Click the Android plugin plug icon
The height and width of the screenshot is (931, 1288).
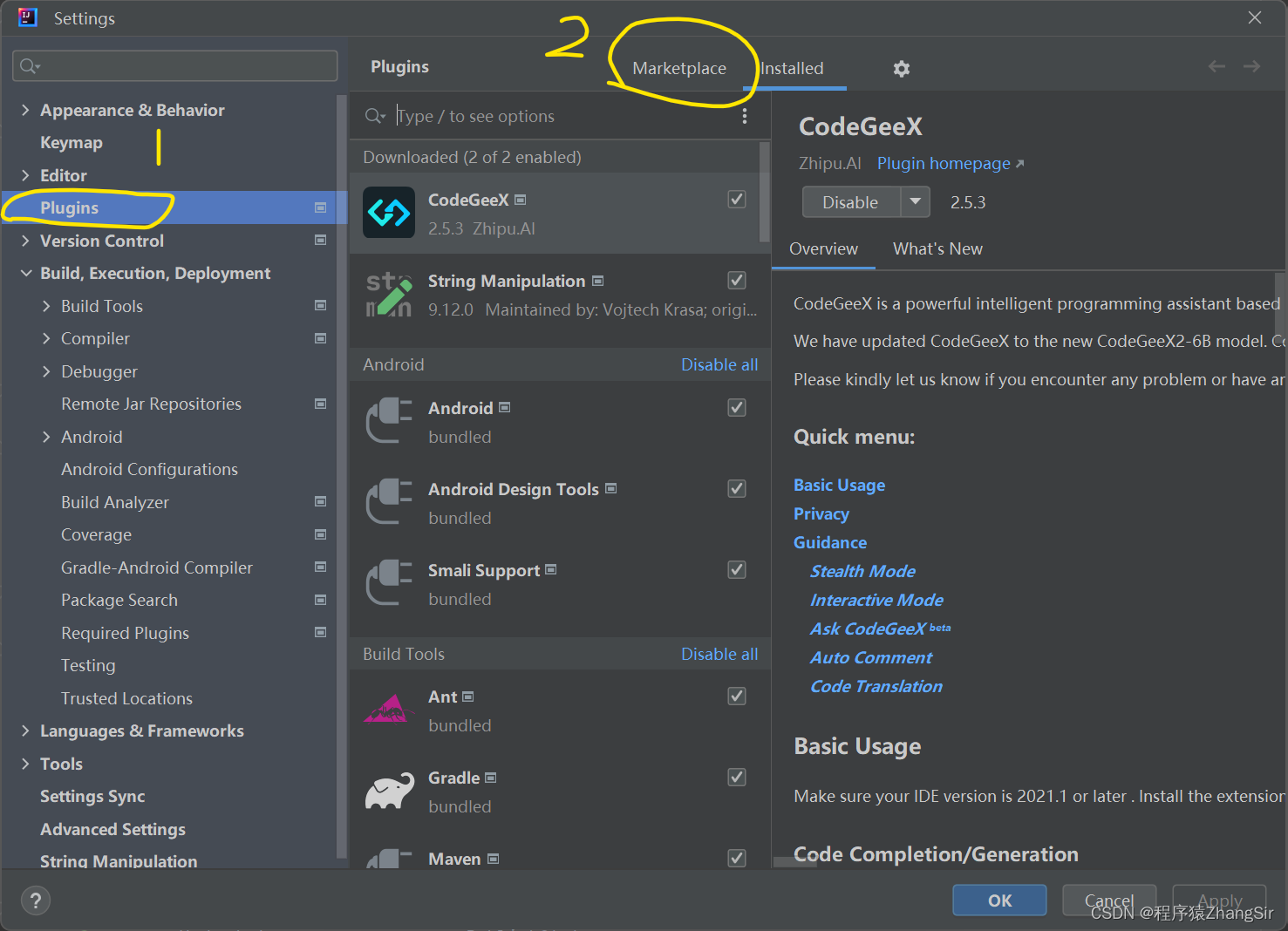click(x=389, y=420)
